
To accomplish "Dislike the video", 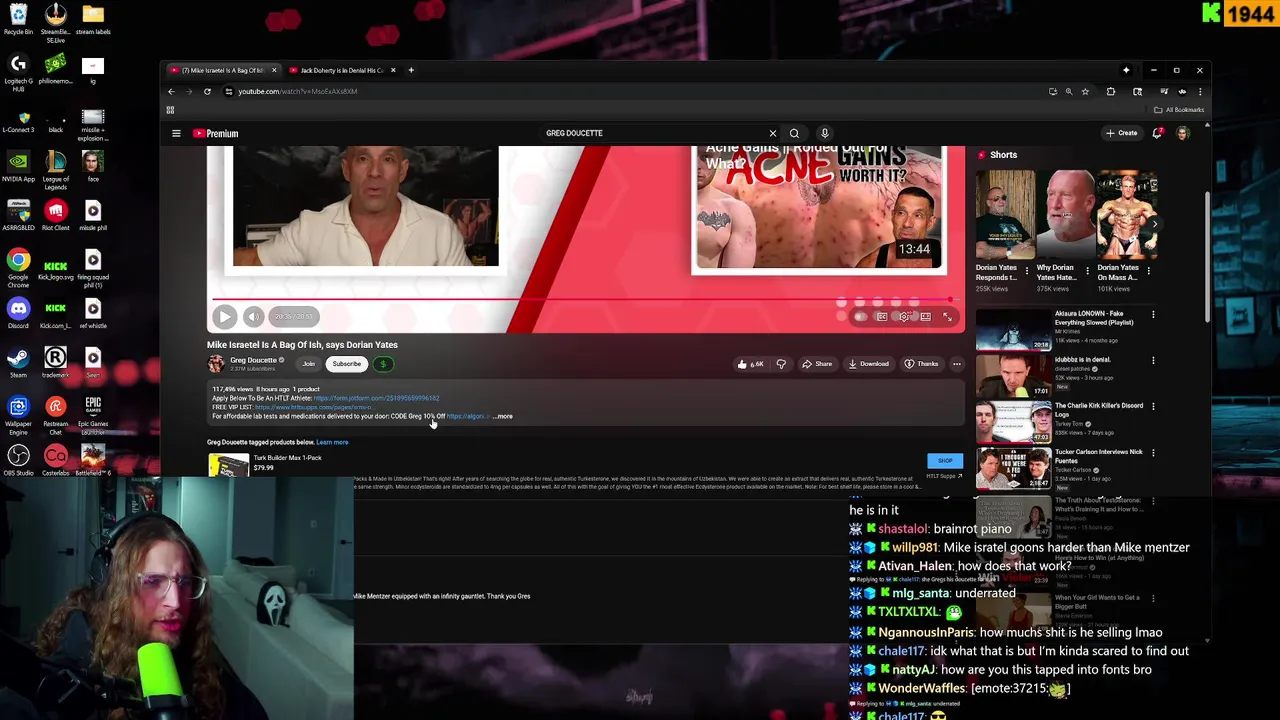I will pos(781,364).
